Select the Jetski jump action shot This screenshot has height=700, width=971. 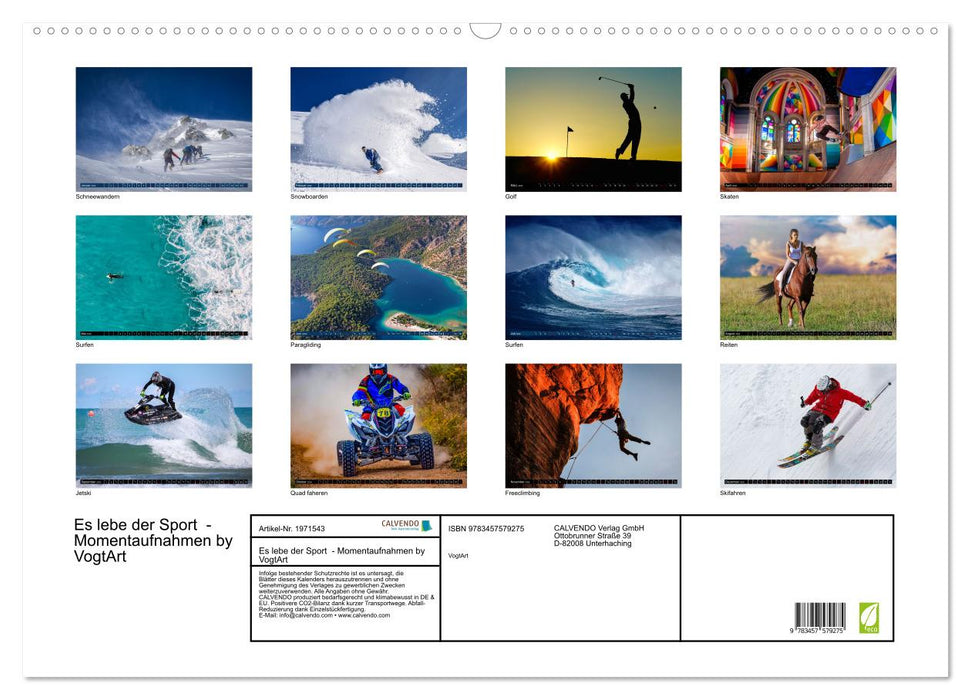[x=163, y=423]
